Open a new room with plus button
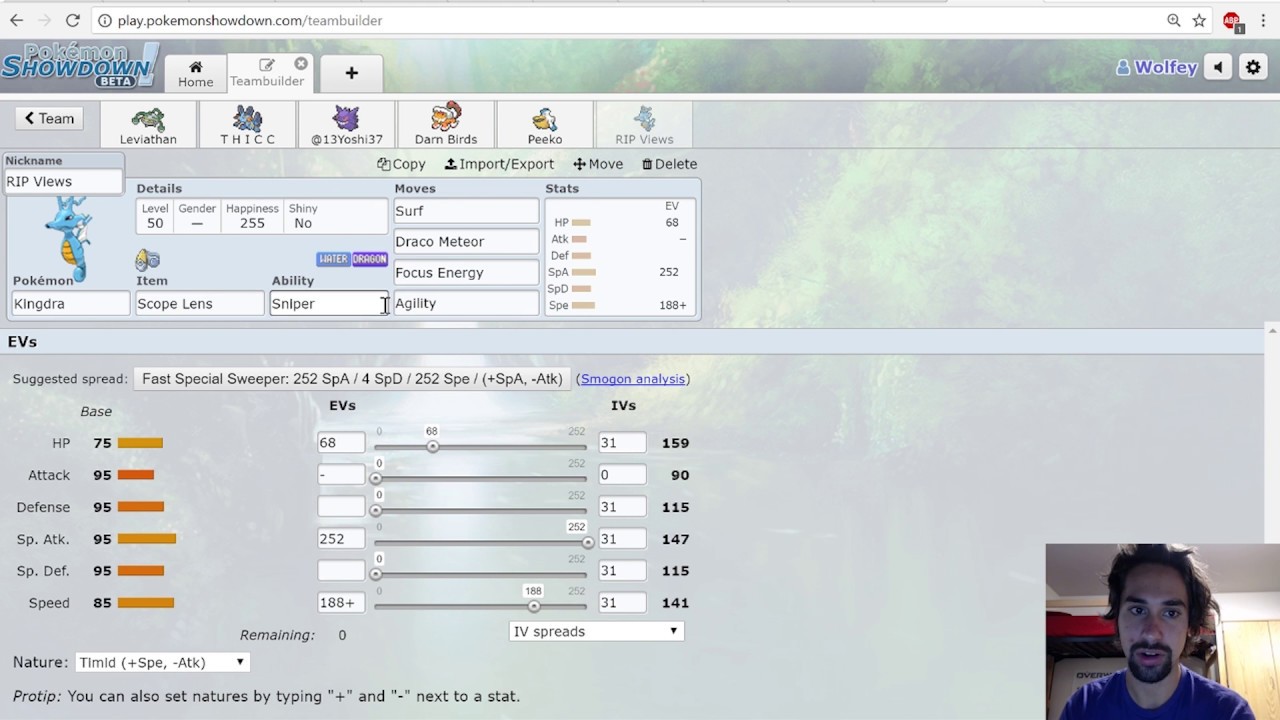Screen dimensions: 1280x720 point(351,73)
